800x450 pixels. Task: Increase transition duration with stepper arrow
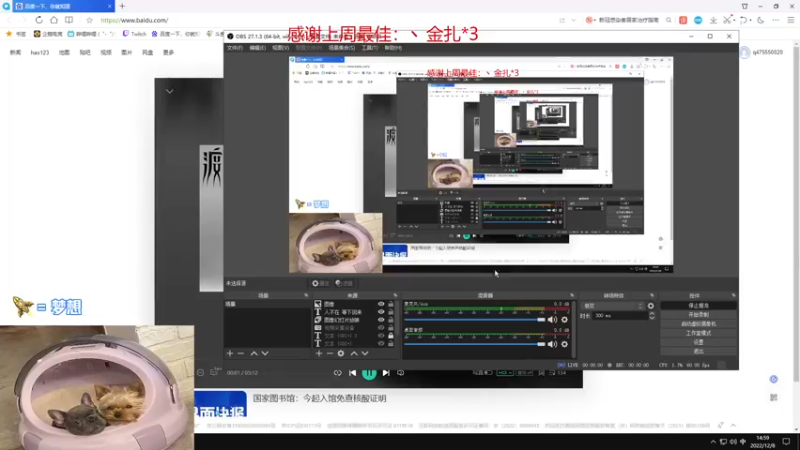pyautogui.click(x=652, y=313)
